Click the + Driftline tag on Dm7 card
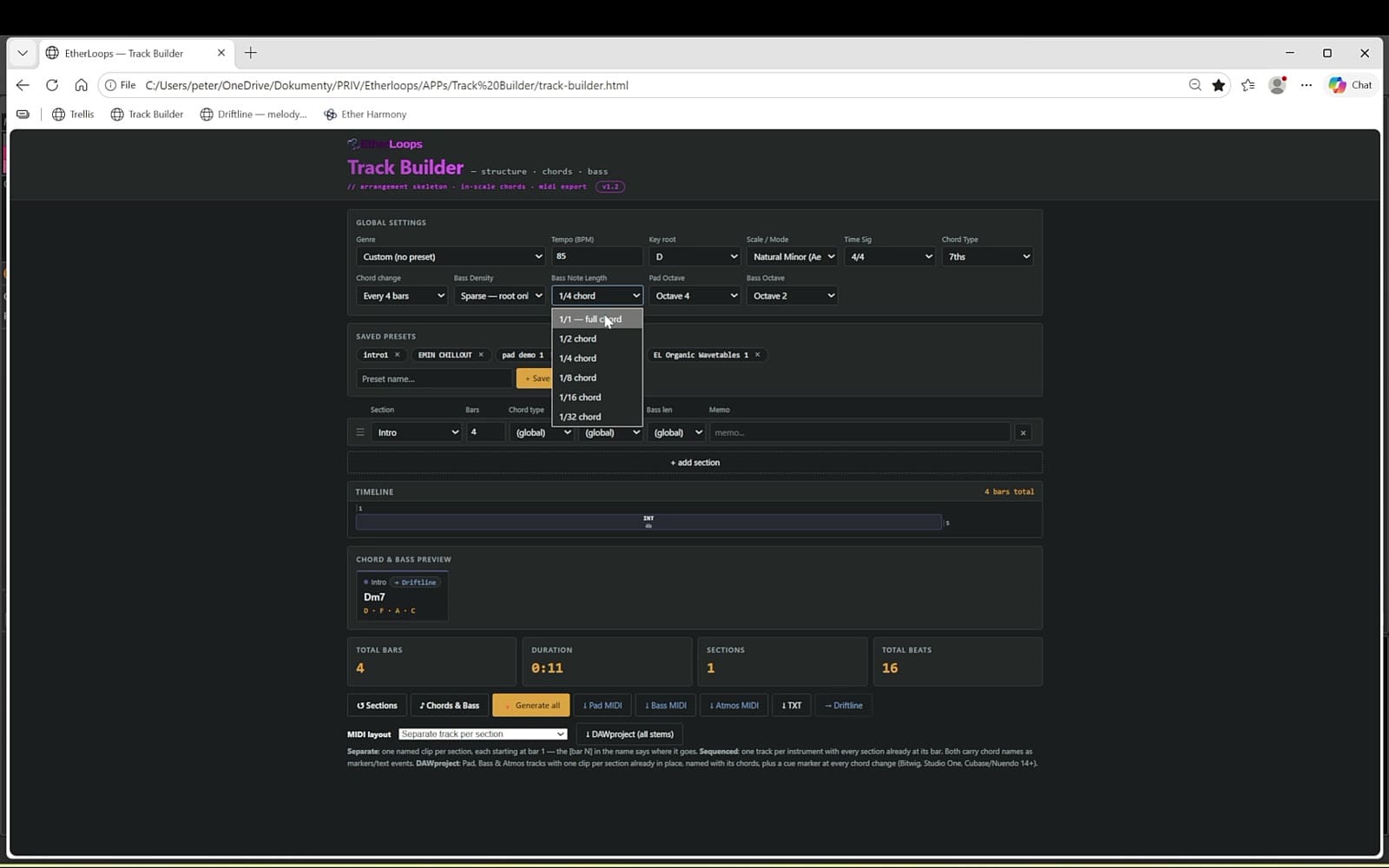1389x868 pixels. click(416, 582)
